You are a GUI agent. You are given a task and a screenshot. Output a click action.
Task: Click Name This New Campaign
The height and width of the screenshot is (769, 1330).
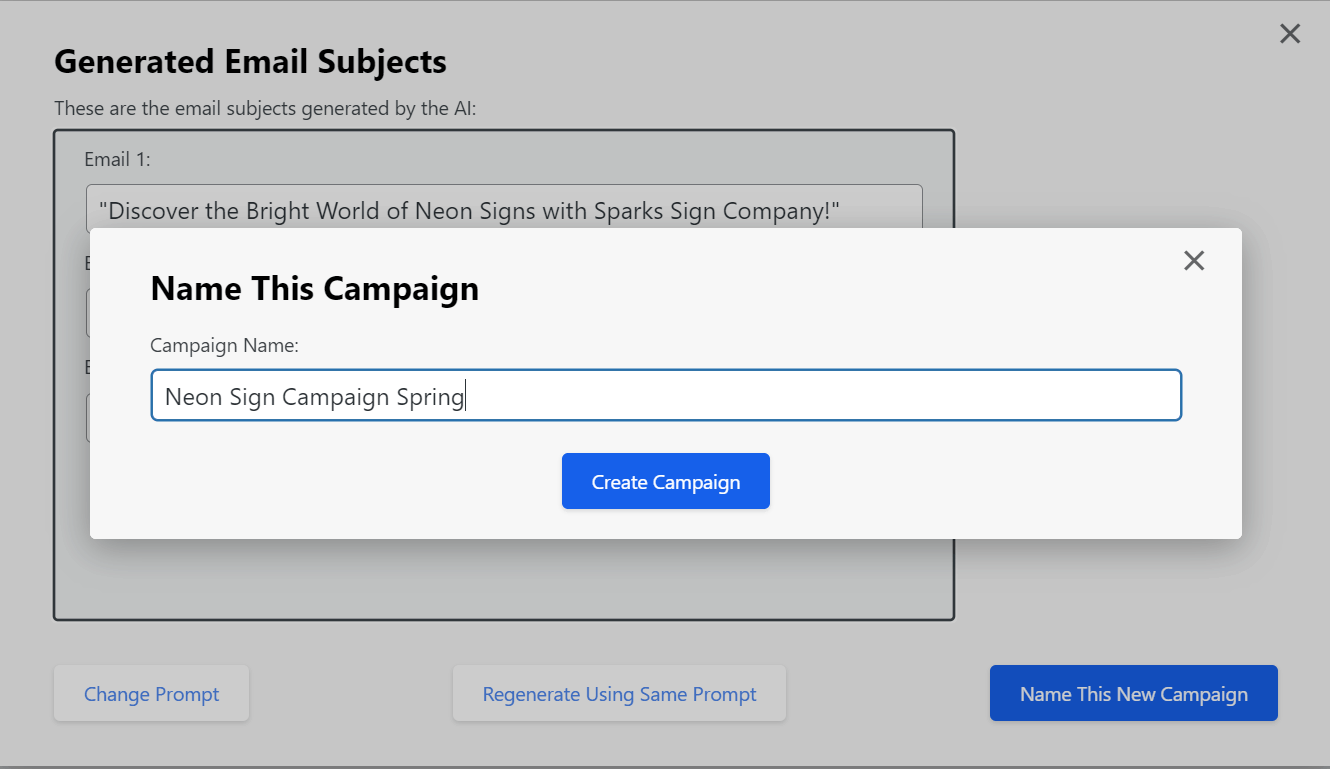coord(1133,693)
